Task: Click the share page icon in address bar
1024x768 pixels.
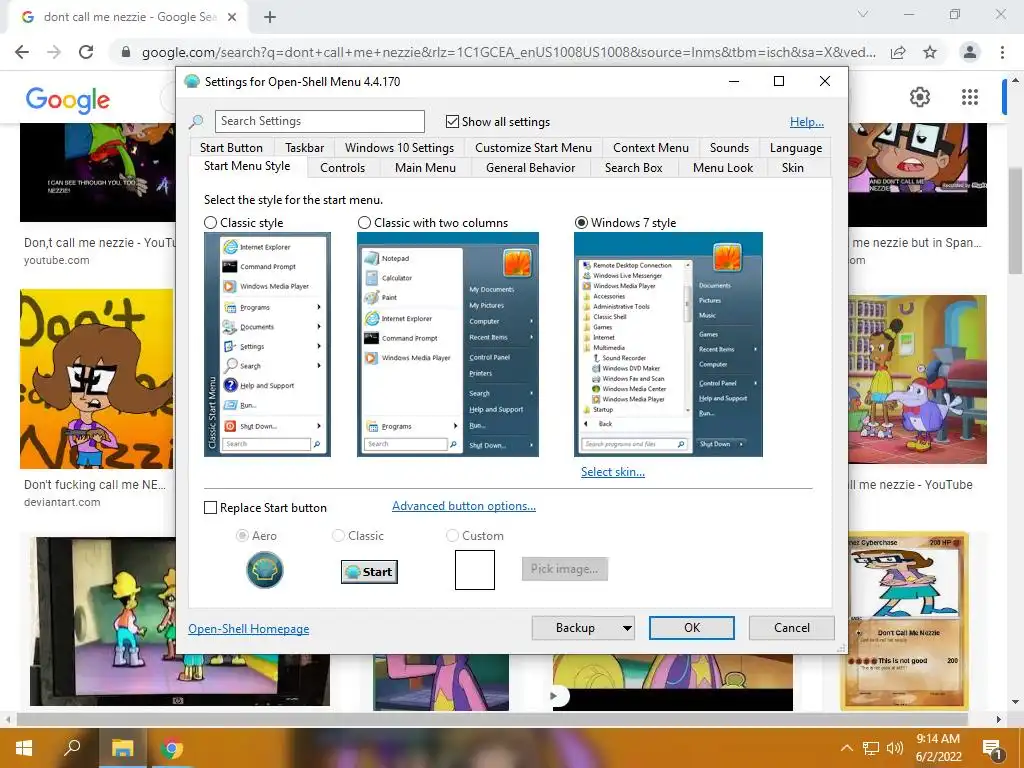Action: coord(899,52)
